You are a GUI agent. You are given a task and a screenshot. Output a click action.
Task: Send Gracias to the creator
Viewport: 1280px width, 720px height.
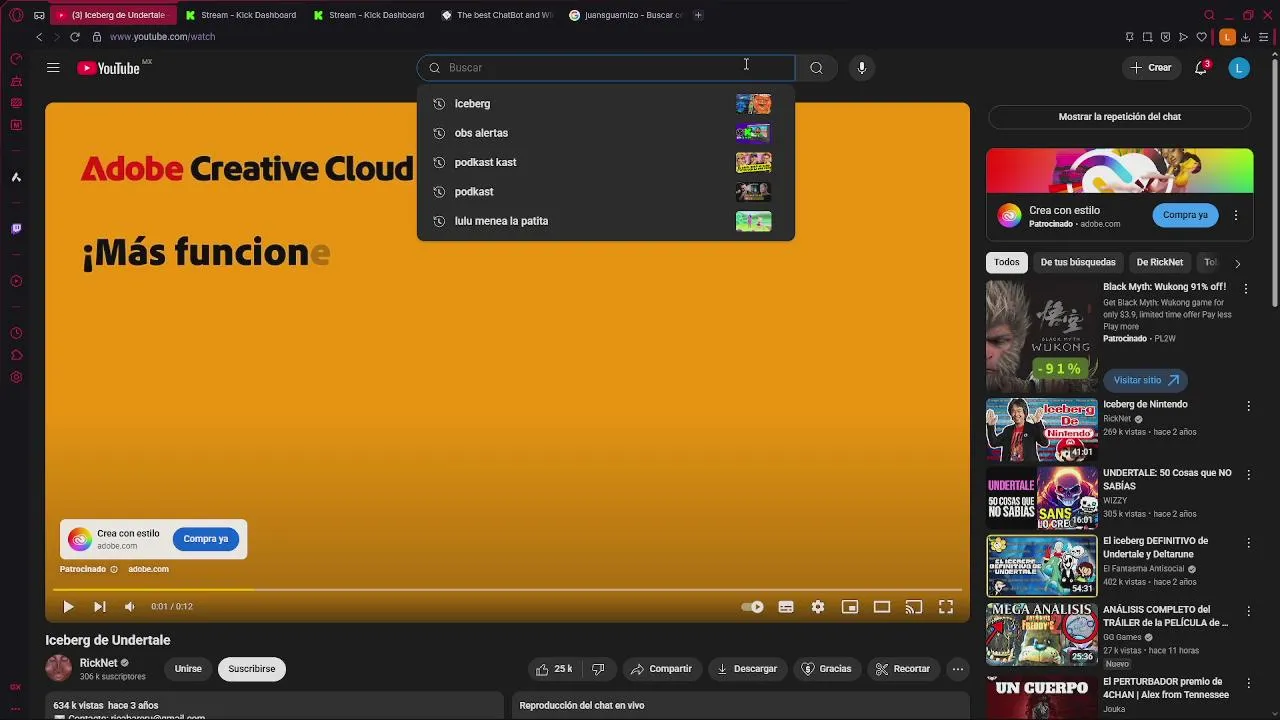coord(827,669)
